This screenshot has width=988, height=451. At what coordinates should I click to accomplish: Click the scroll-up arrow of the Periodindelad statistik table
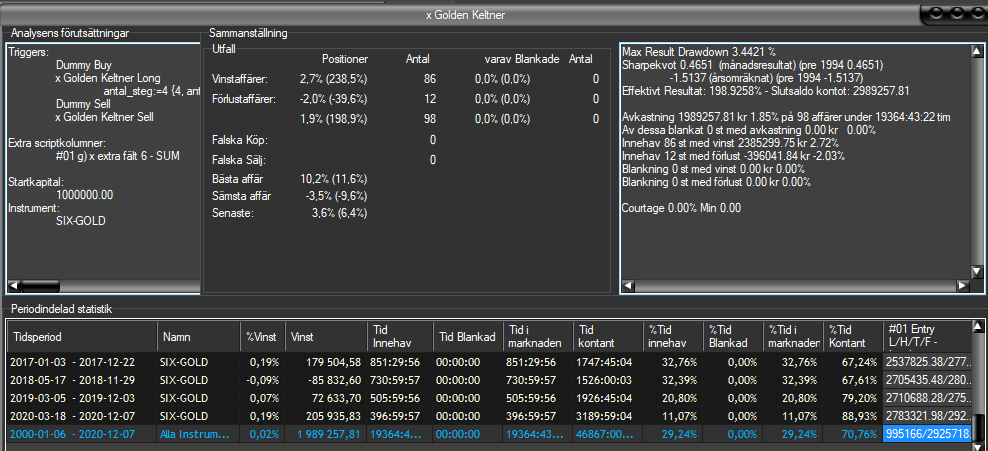click(977, 328)
